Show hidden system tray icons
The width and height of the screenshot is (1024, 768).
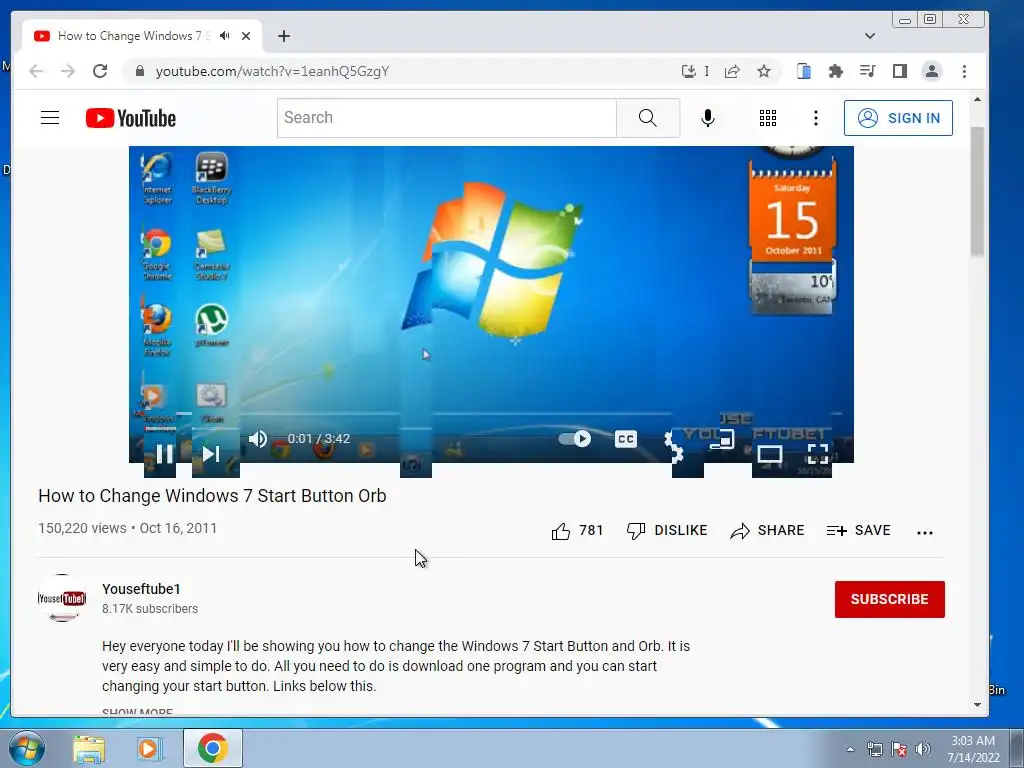click(x=850, y=749)
